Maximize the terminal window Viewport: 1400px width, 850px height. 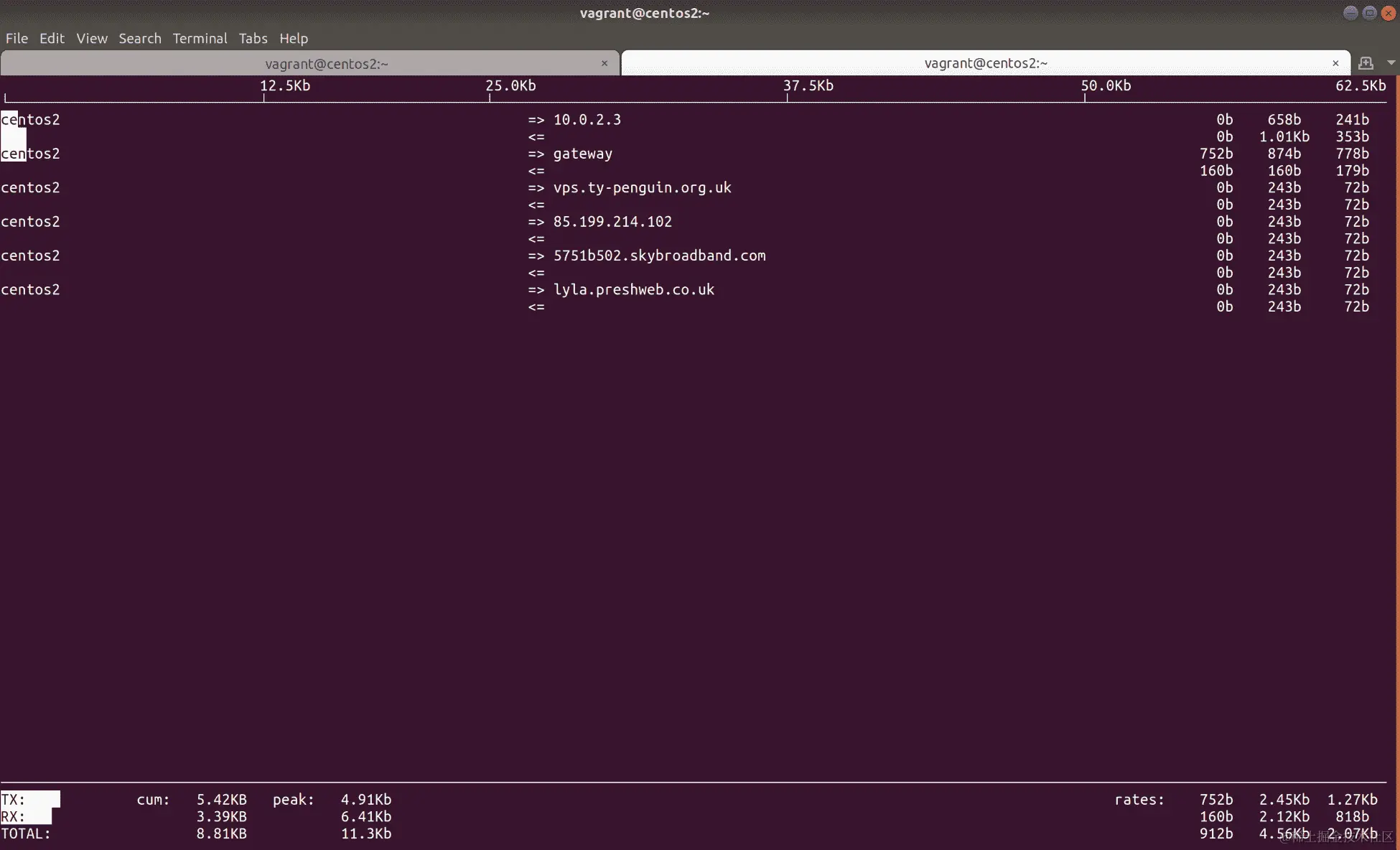[x=1369, y=13]
